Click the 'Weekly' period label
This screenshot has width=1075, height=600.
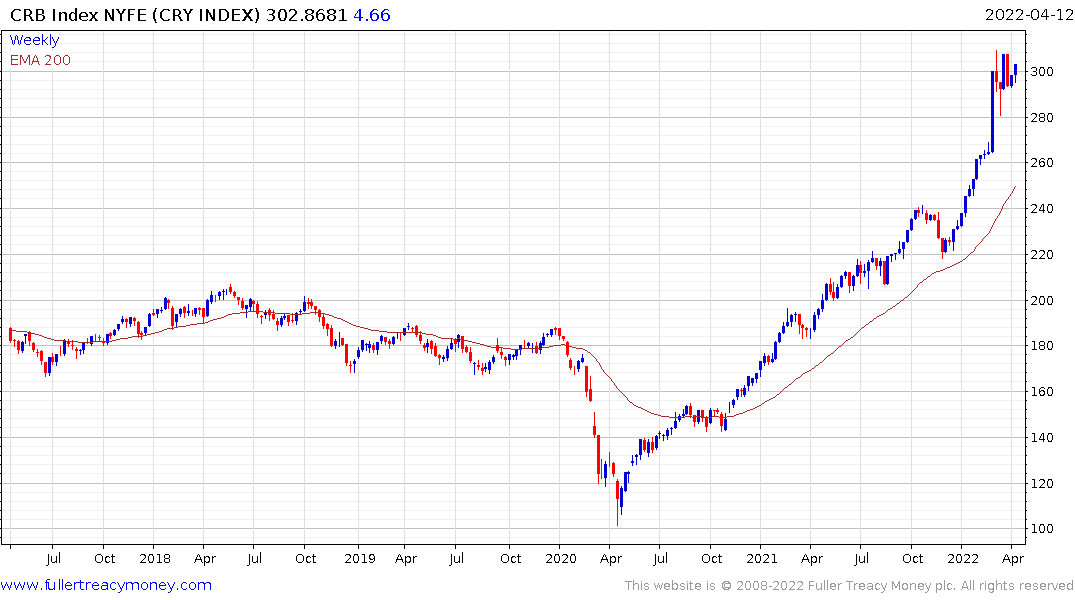[x=34, y=40]
